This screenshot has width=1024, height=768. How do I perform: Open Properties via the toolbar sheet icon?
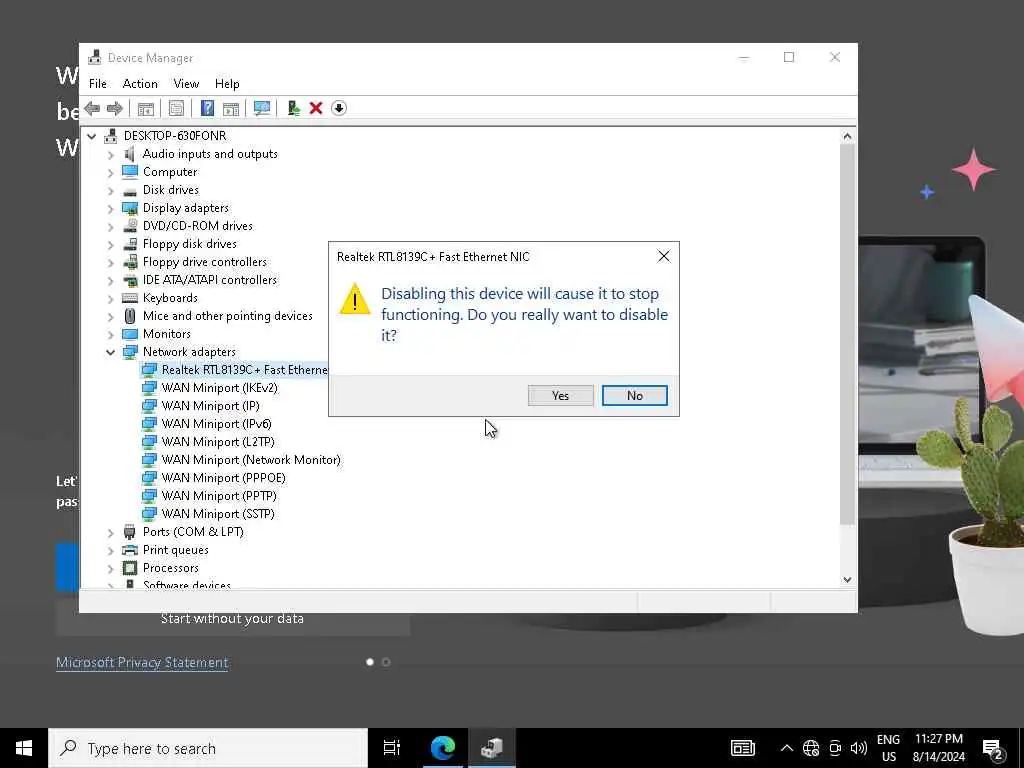point(176,108)
